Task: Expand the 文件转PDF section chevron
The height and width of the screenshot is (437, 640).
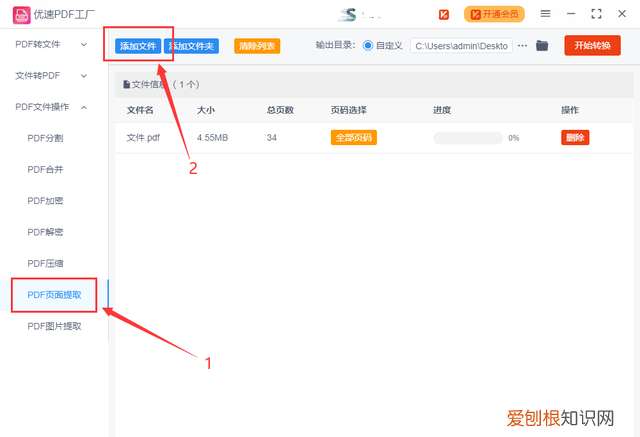Action: [x=84, y=76]
